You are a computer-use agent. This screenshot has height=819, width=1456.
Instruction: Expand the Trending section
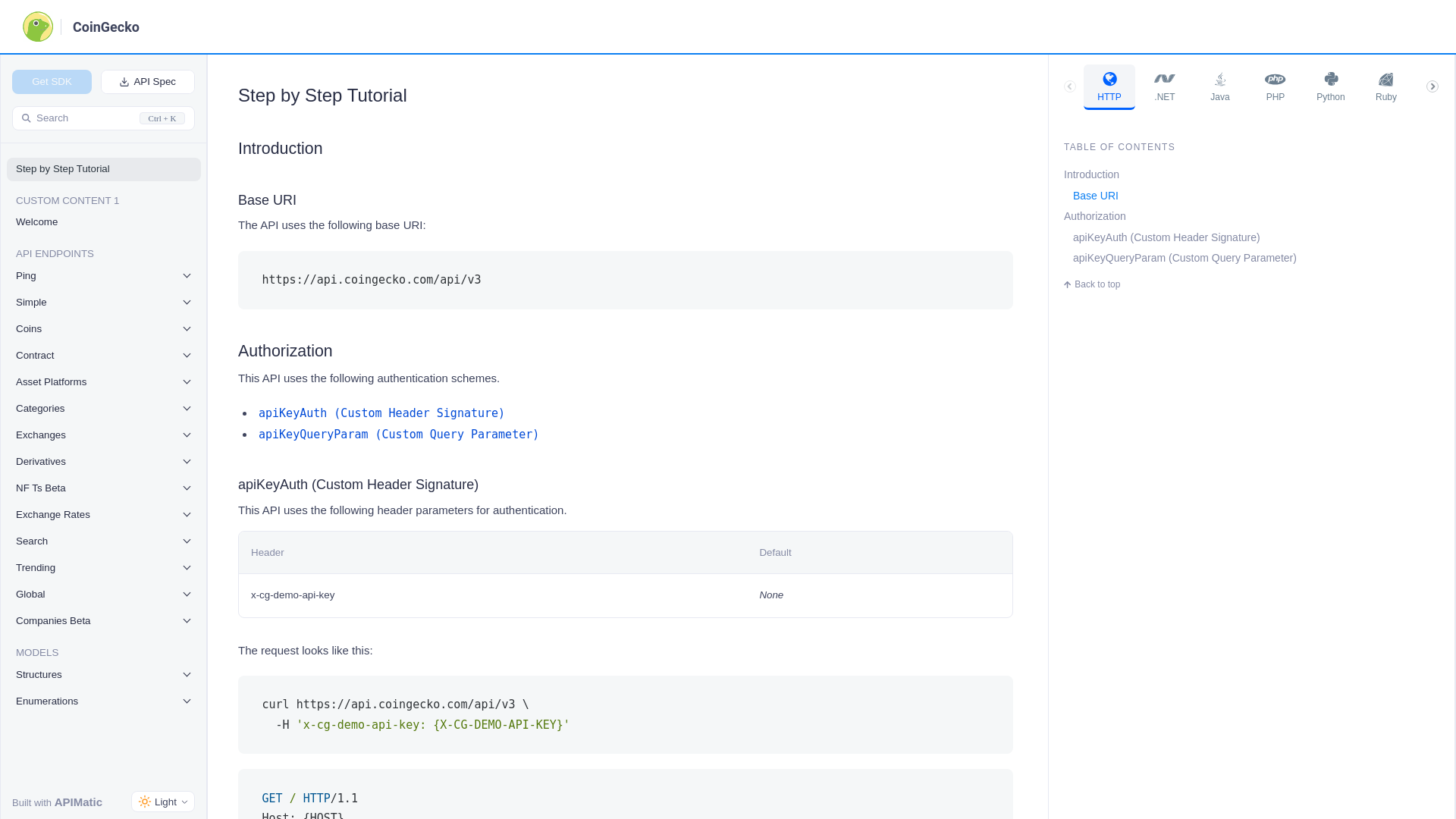tap(104, 568)
